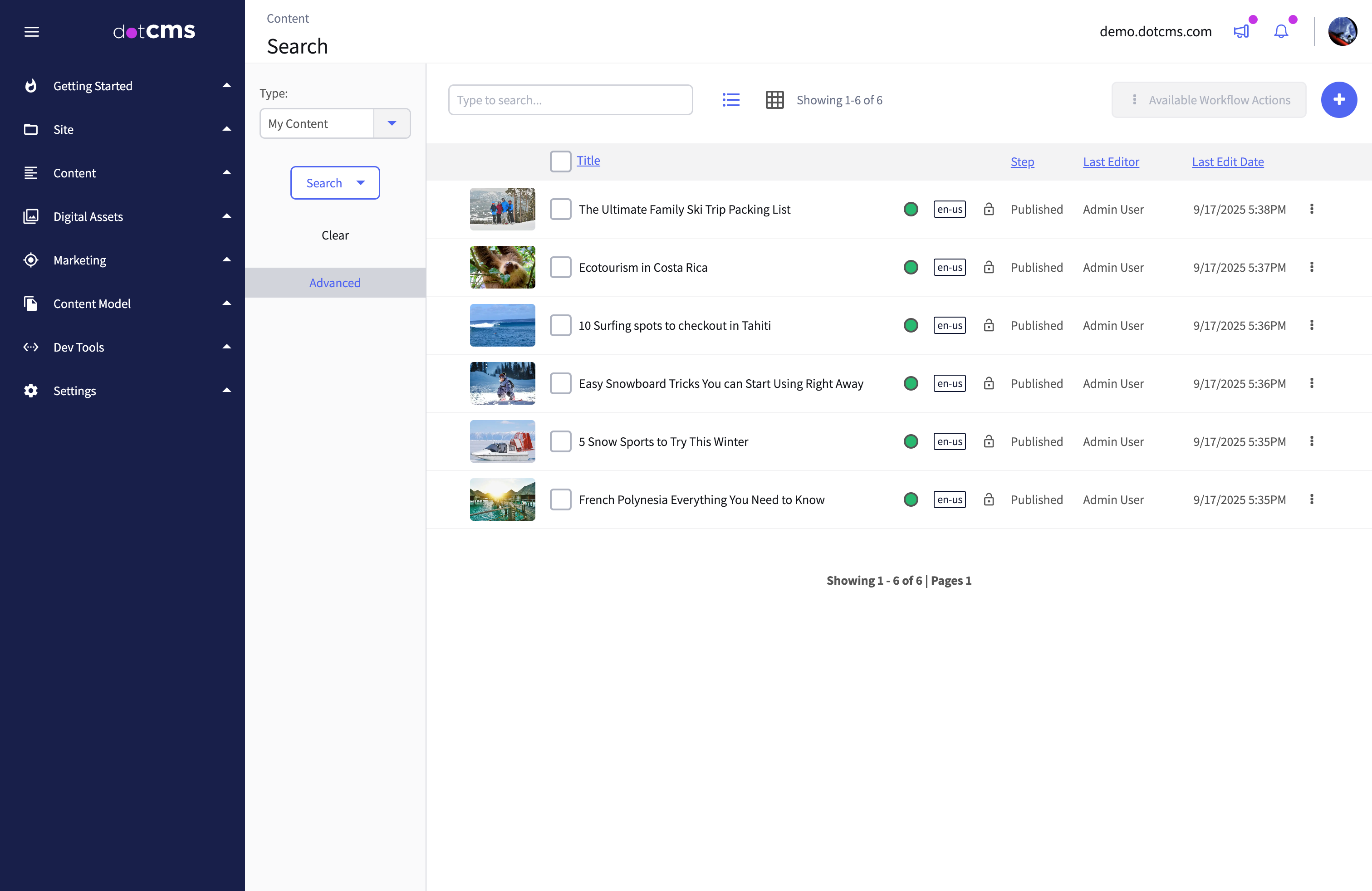The height and width of the screenshot is (891, 1372).
Task: Sort results by Last Edit Date
Action: (x=1227, y=162)
